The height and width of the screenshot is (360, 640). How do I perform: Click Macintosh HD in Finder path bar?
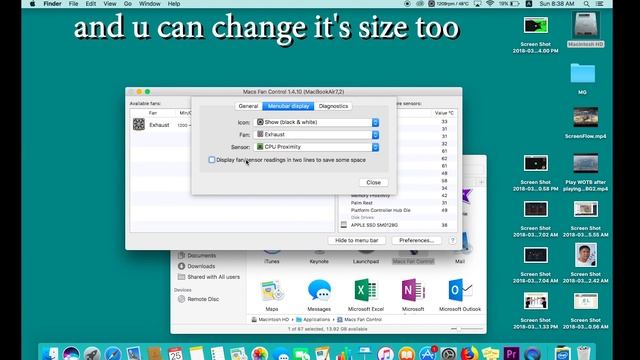point(270,320)
